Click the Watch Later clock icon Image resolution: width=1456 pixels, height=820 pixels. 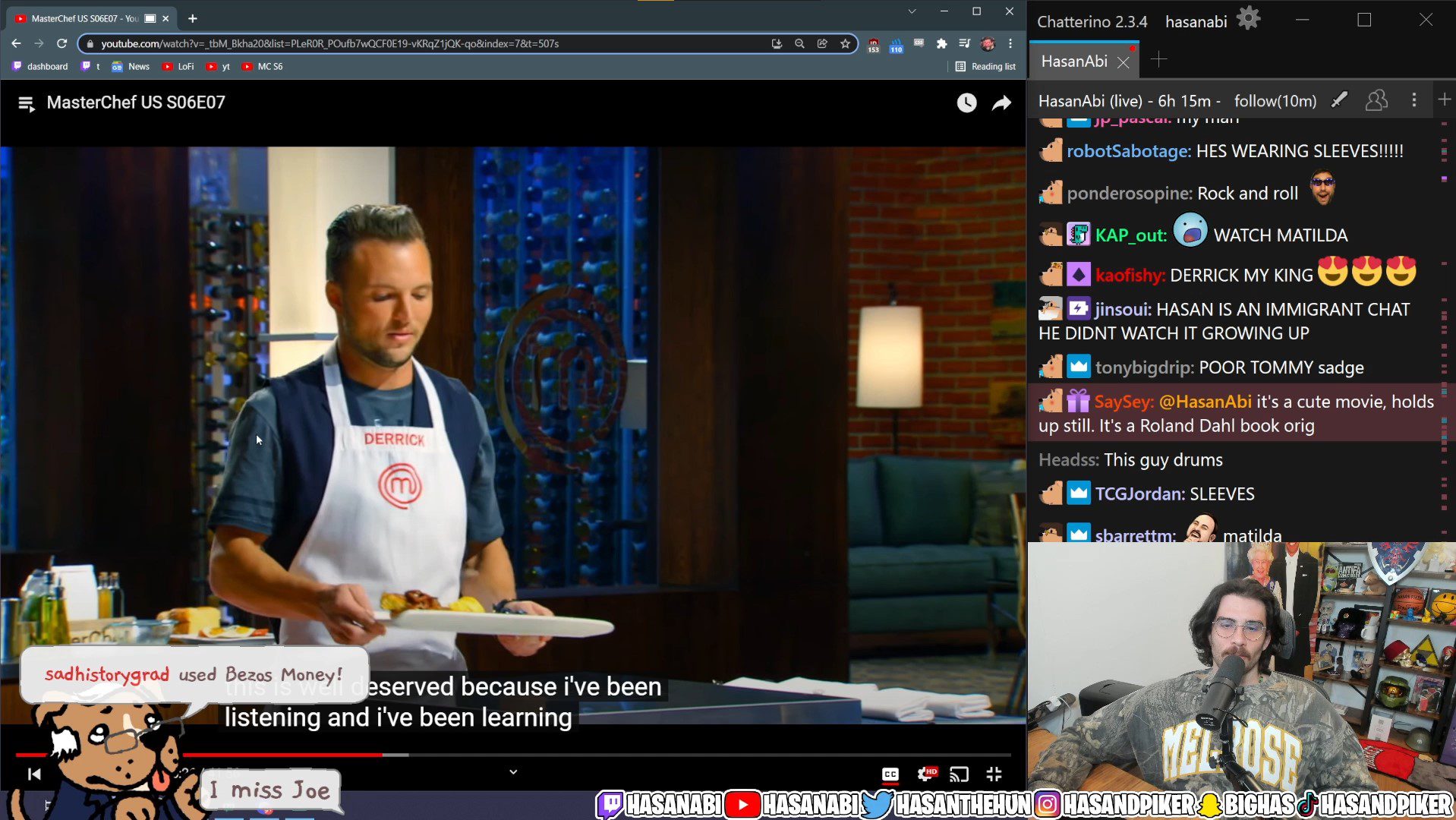tap(966, 102)
